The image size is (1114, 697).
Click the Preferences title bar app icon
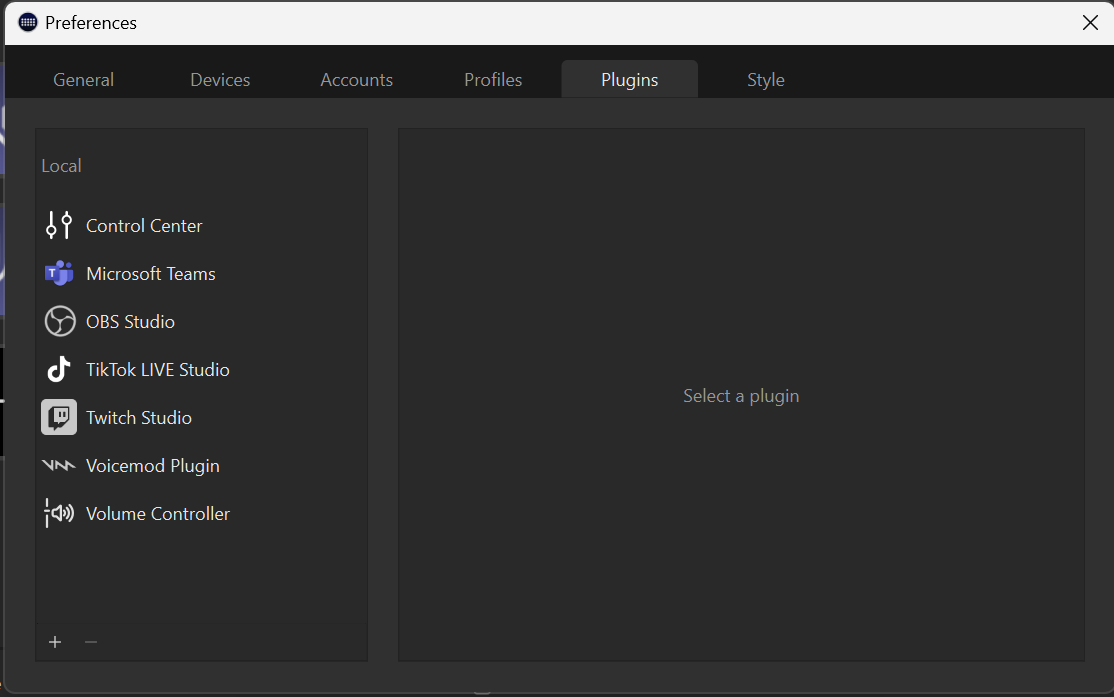coord(28,22)
